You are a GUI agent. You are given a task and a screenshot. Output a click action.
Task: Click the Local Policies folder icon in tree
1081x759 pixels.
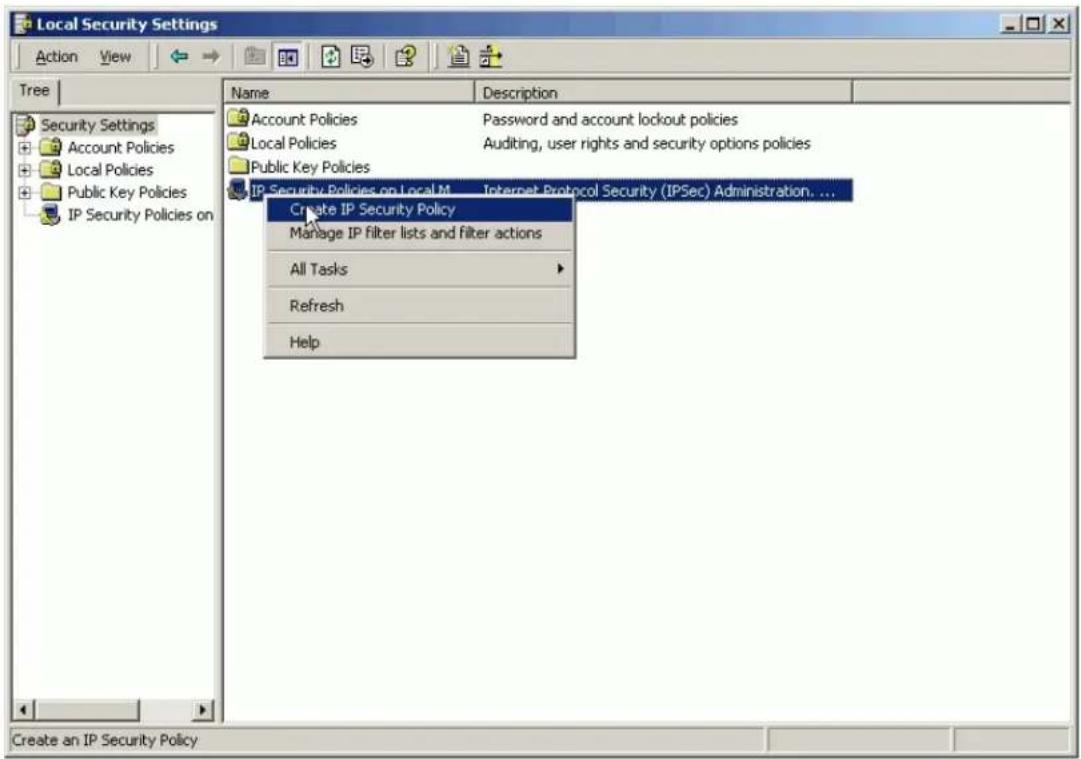50,169
